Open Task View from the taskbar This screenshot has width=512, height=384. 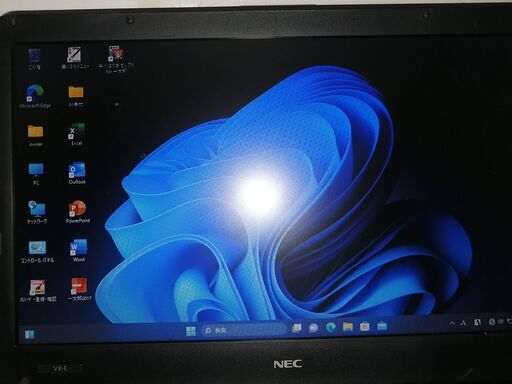point(296,328)
